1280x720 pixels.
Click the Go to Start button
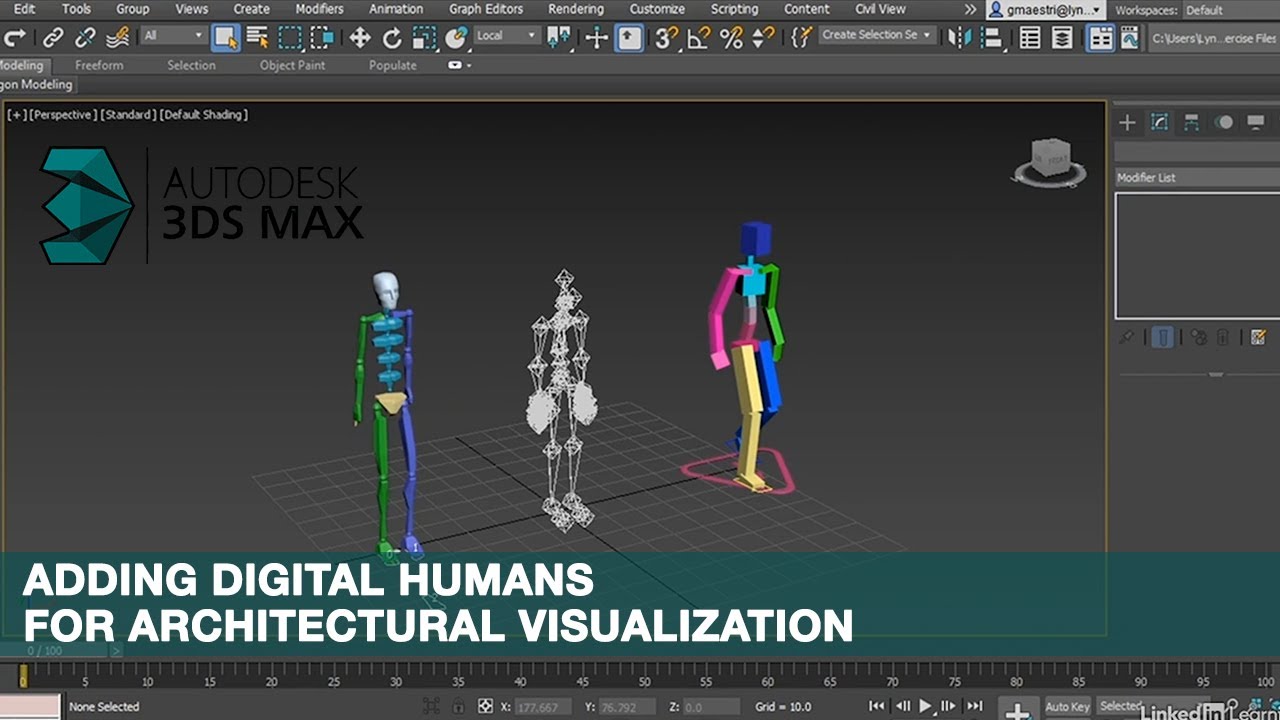[877, 706]
